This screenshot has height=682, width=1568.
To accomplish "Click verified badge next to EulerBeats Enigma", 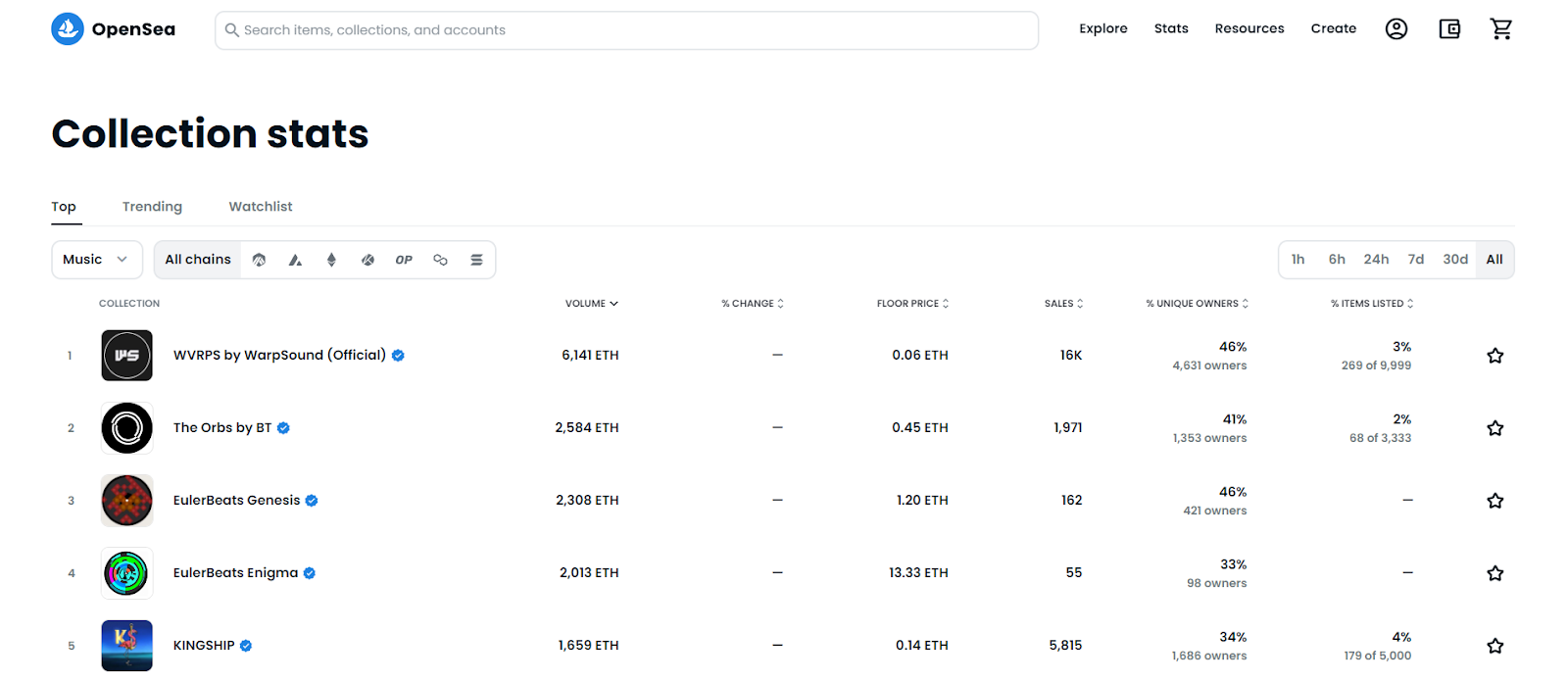I will pyautogui.click(x=309, y=573).
